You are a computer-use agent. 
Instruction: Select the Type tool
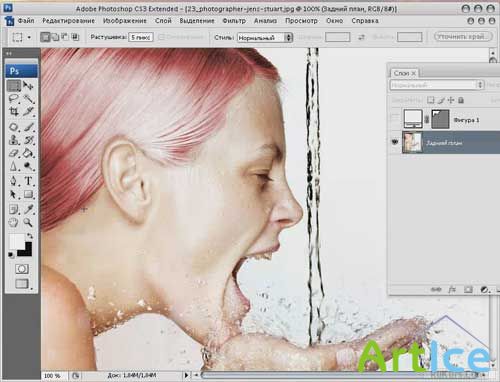click(29, 181)
